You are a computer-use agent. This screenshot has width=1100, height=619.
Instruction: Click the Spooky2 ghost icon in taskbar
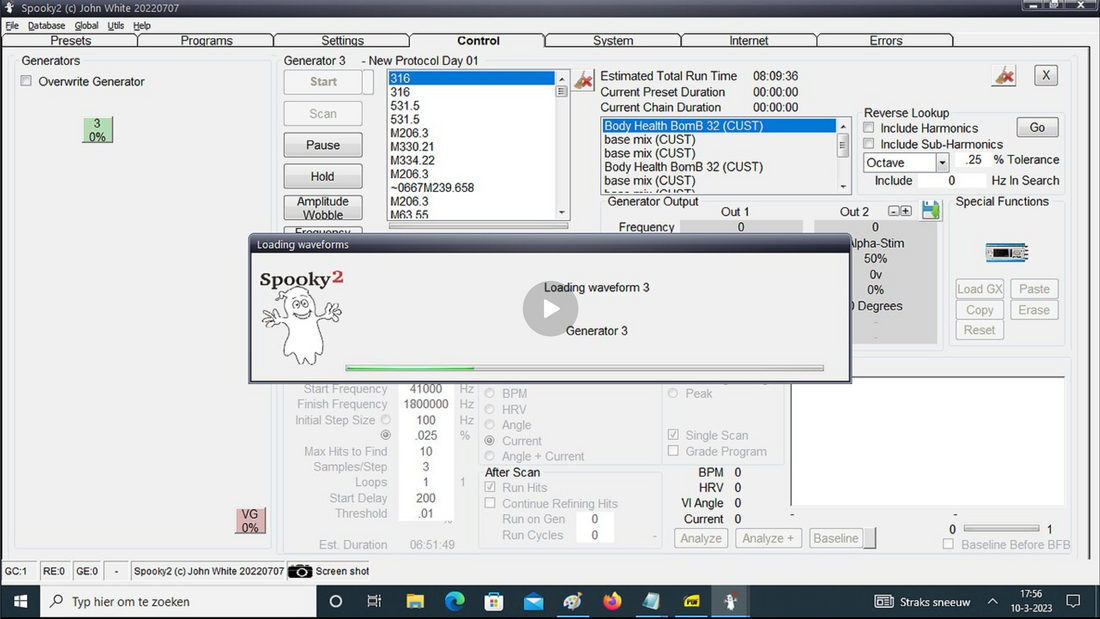732,601
